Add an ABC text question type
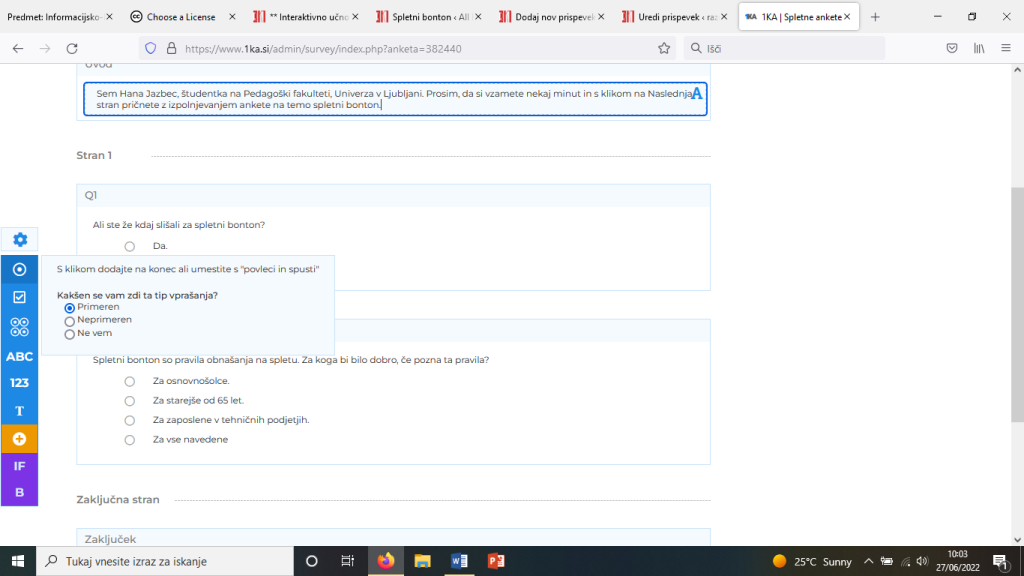 20,357
